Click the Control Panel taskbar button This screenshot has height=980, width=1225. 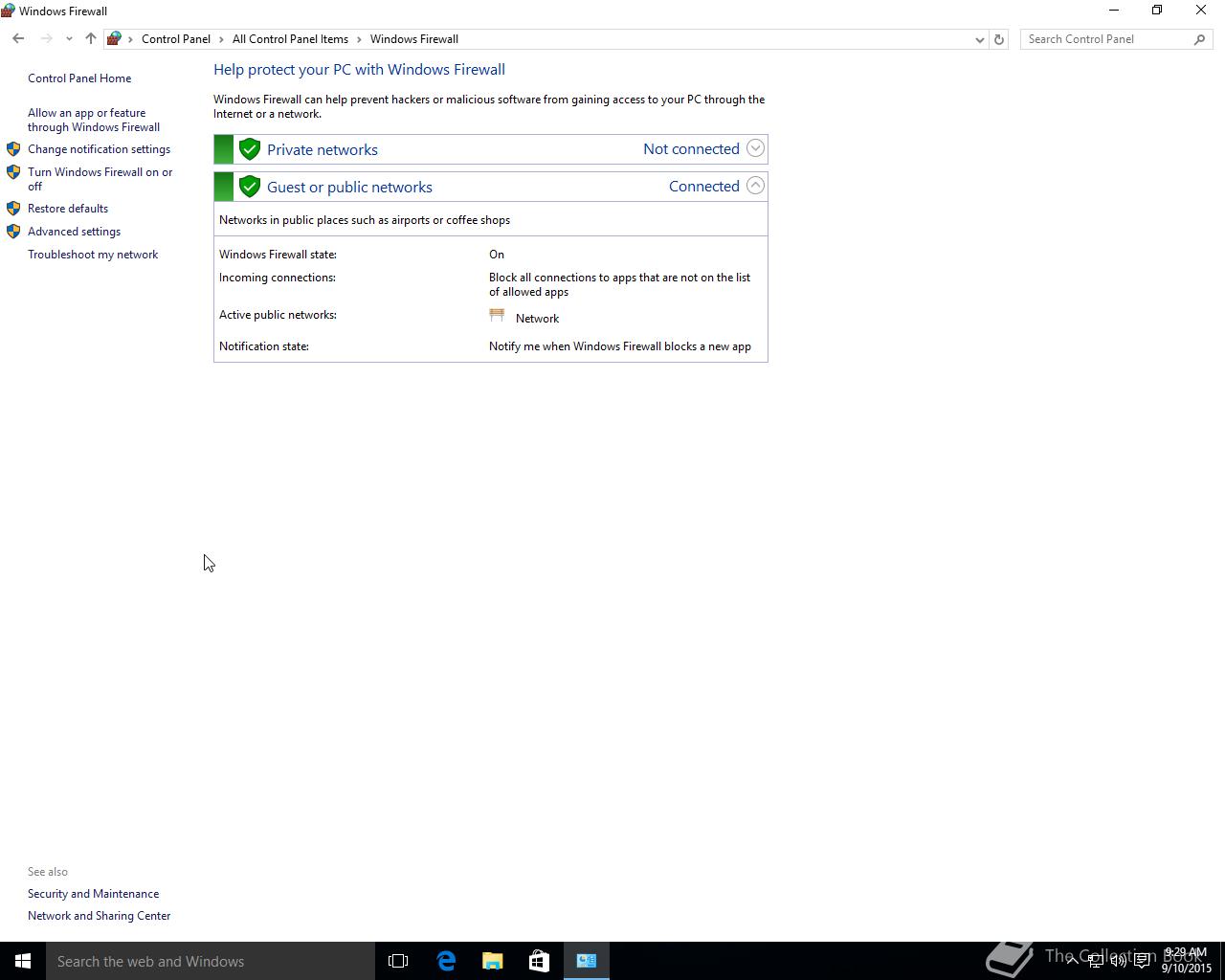click(x=587, y=961)
